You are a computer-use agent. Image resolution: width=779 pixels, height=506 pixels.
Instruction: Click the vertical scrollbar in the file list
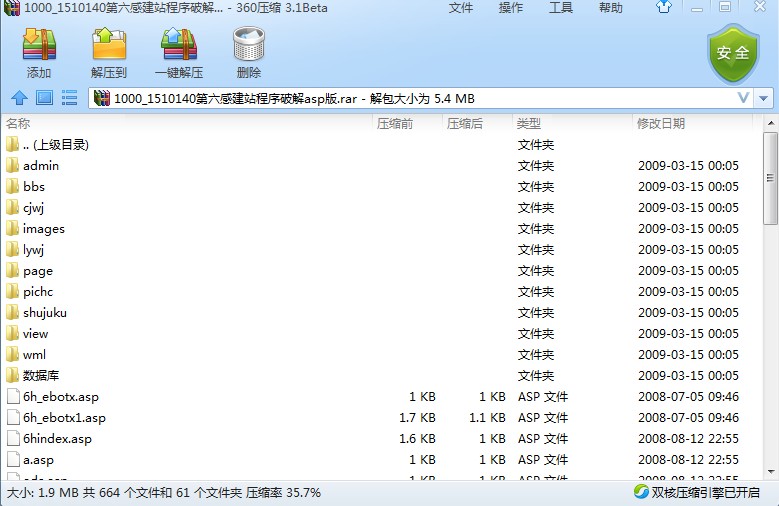pyautogui.click(x=770, y=180)
